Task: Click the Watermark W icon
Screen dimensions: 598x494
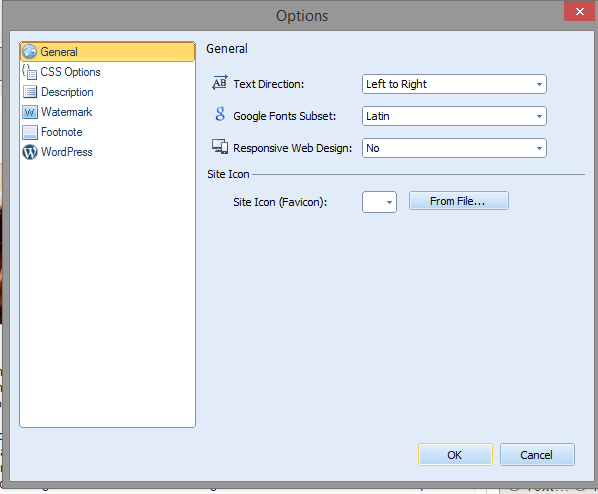Action: pyautogui.click(x=30, y=112)
